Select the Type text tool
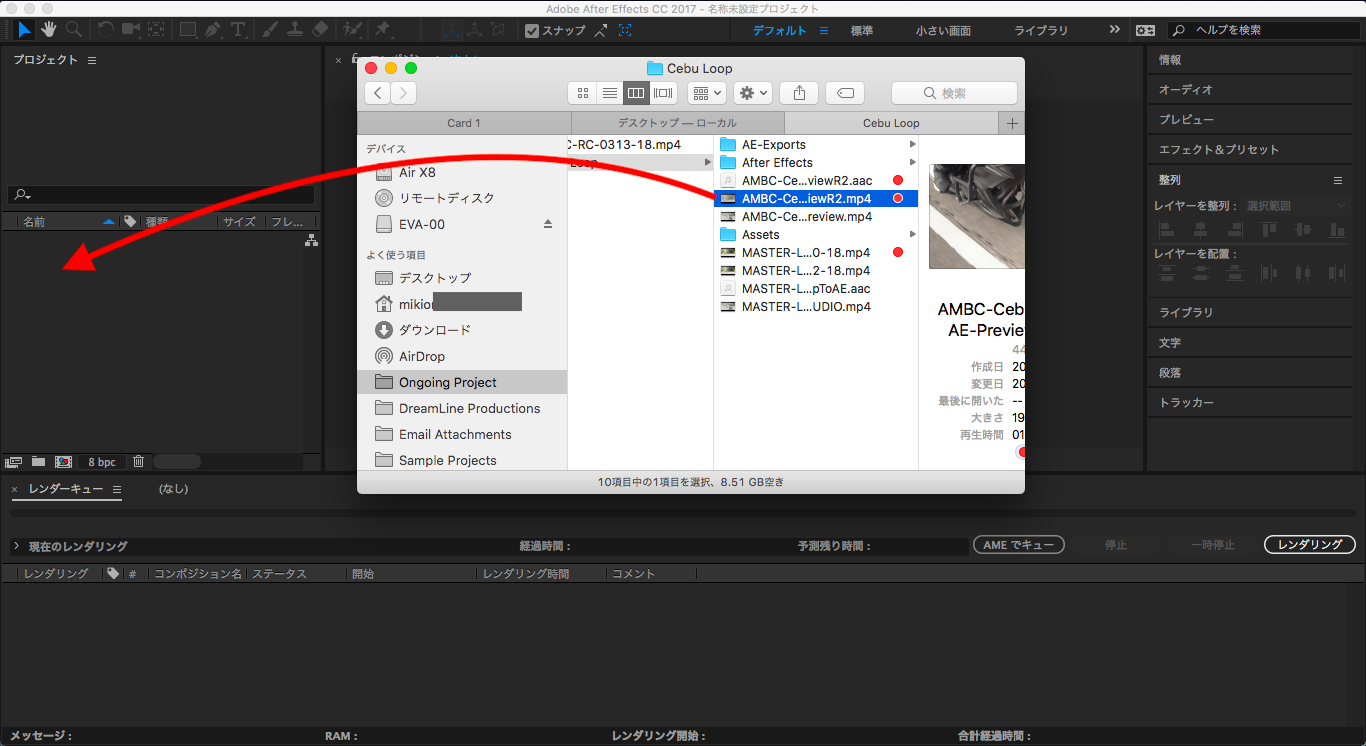Viewport: 1366px width, 746px height. pyautogui.click(x=238, y=30)
